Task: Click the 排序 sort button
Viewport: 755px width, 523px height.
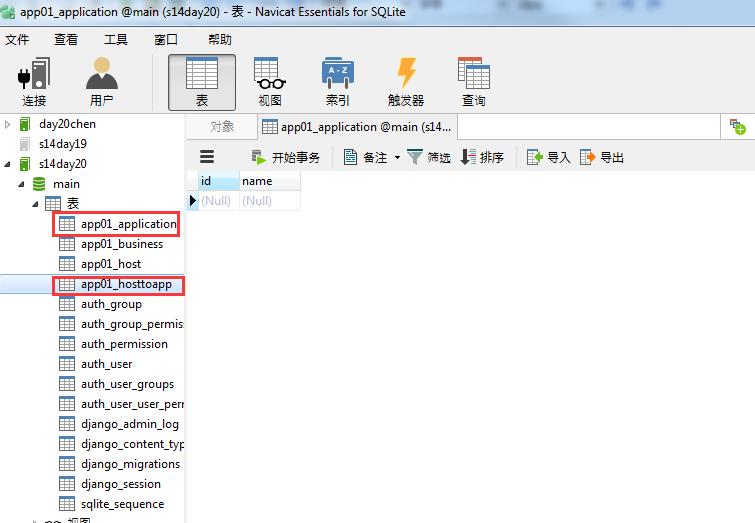Action: pyautogui.click(x=482, y=157)
